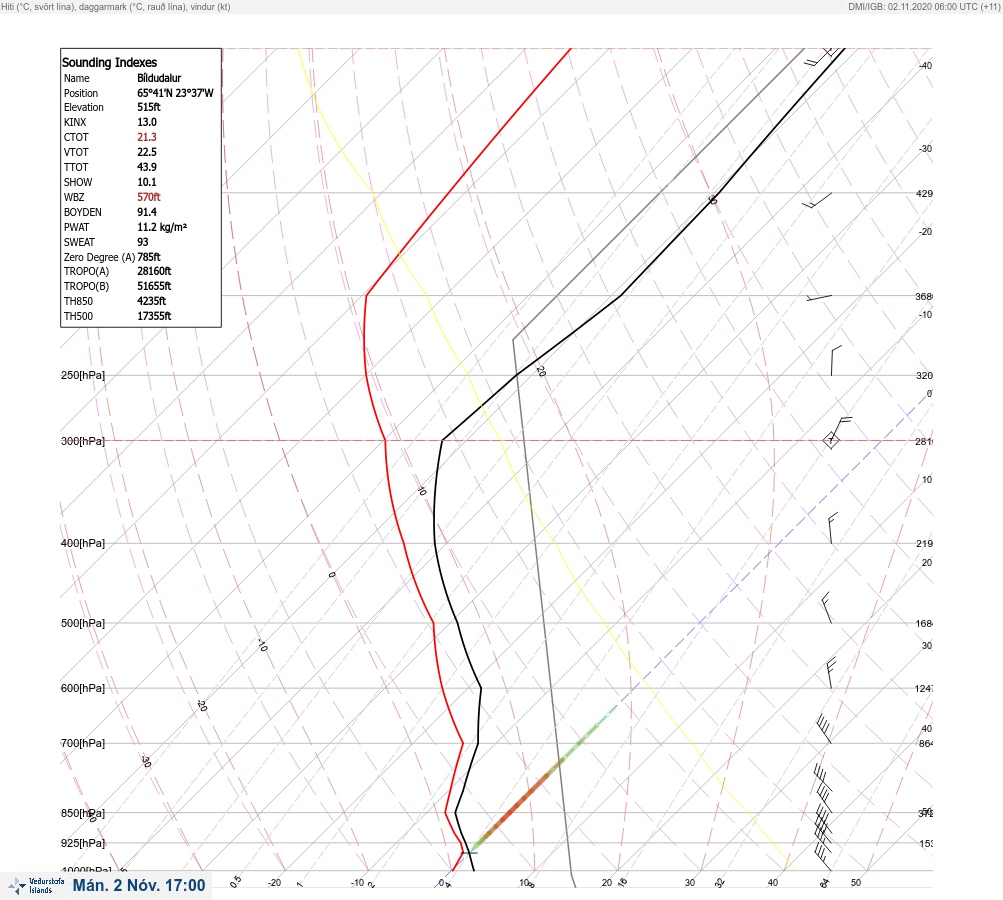
Task: Click the '250[hPa]' pressure label
Action: (x=83, y=375)
